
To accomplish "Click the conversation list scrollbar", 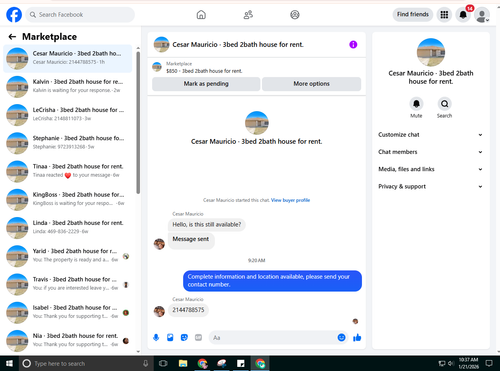I will [x=138, y=122].
